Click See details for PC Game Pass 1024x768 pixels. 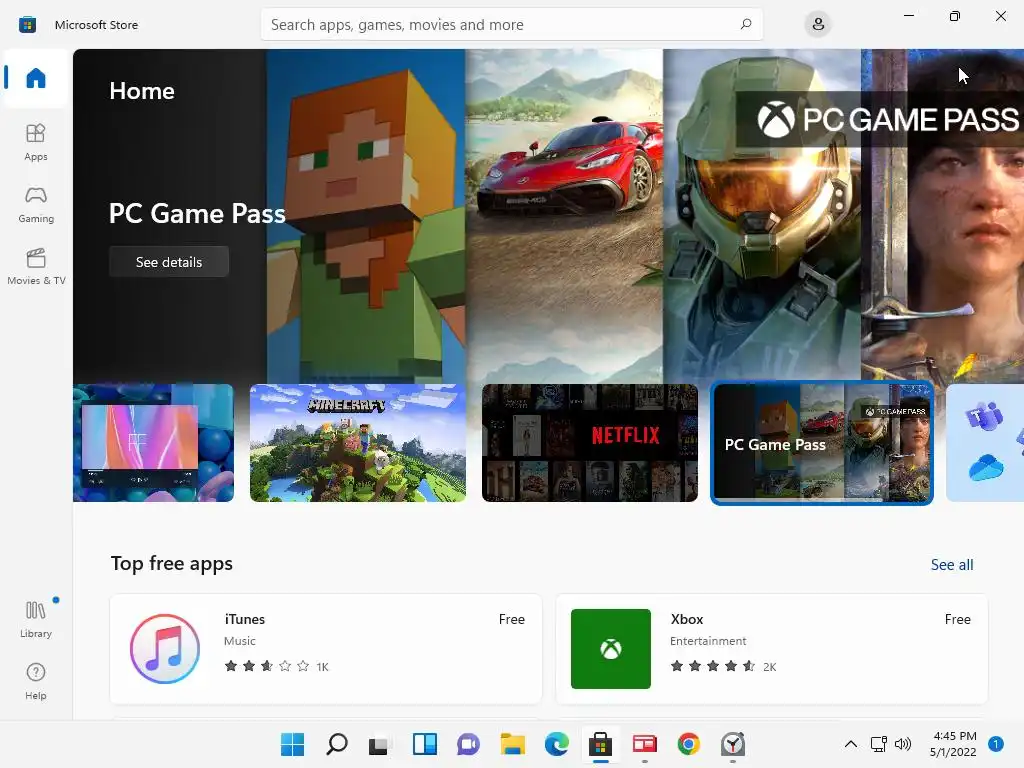click(168, 262)
